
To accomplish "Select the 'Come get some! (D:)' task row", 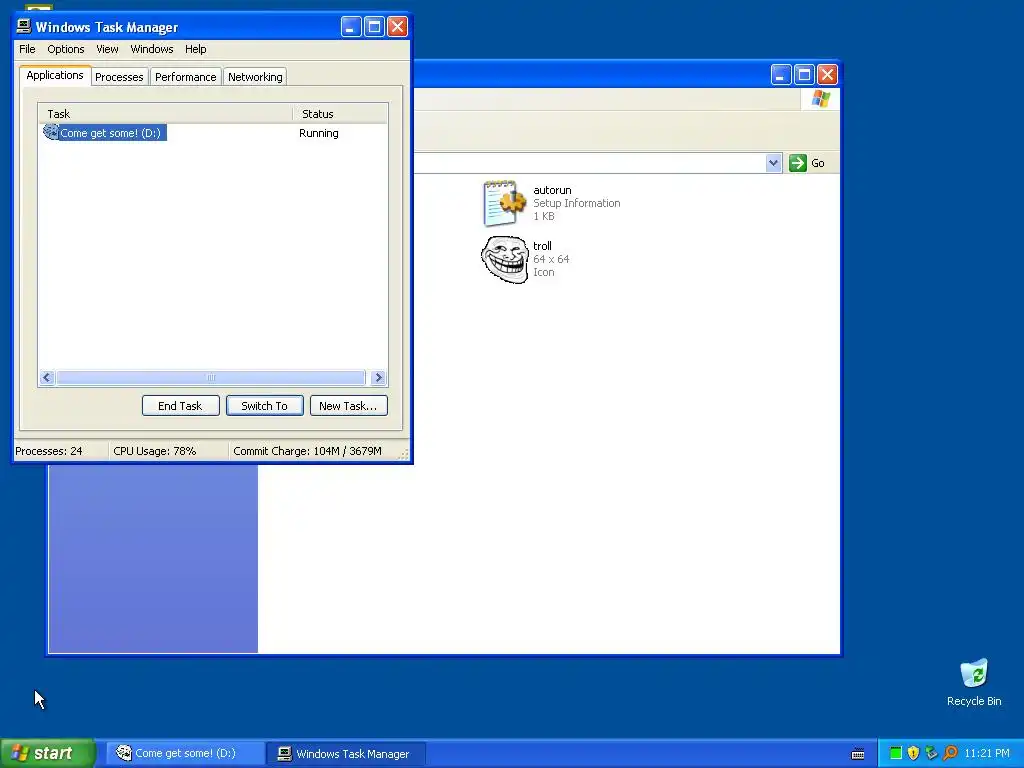I will coord(213,133).
